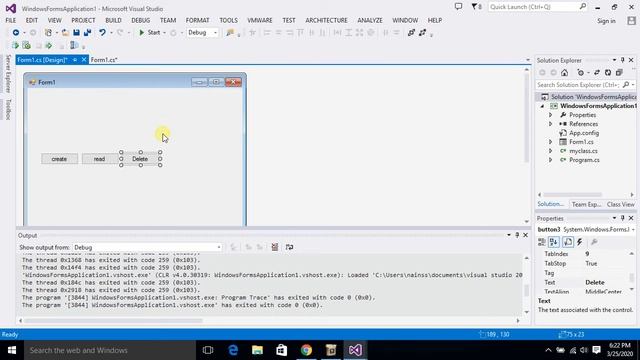Select App.config in Solution Explorer
Image resolution: width=640 pixels, height=360 pixels.
(584, 133)
